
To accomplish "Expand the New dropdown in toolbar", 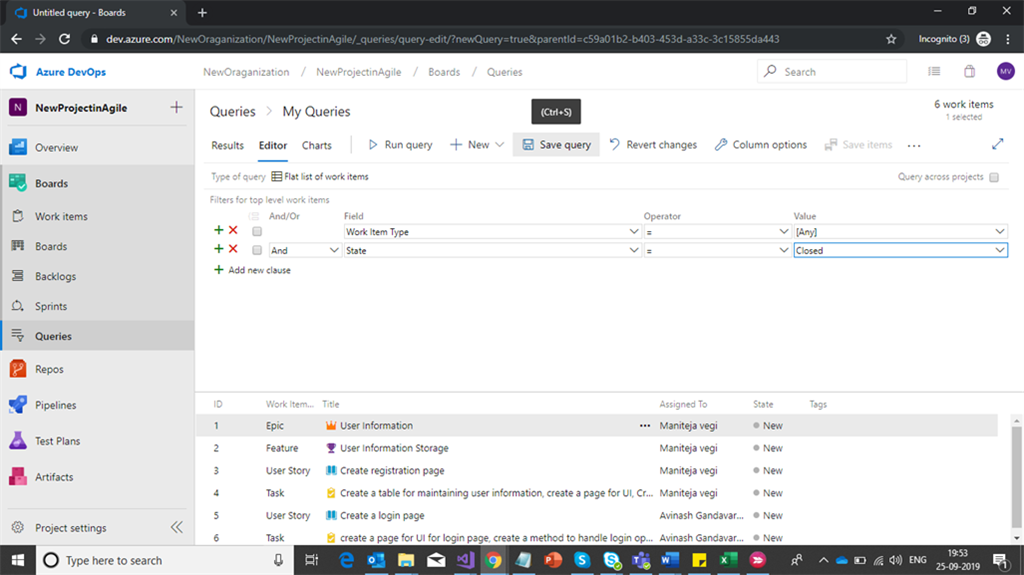I will point(500,145).
